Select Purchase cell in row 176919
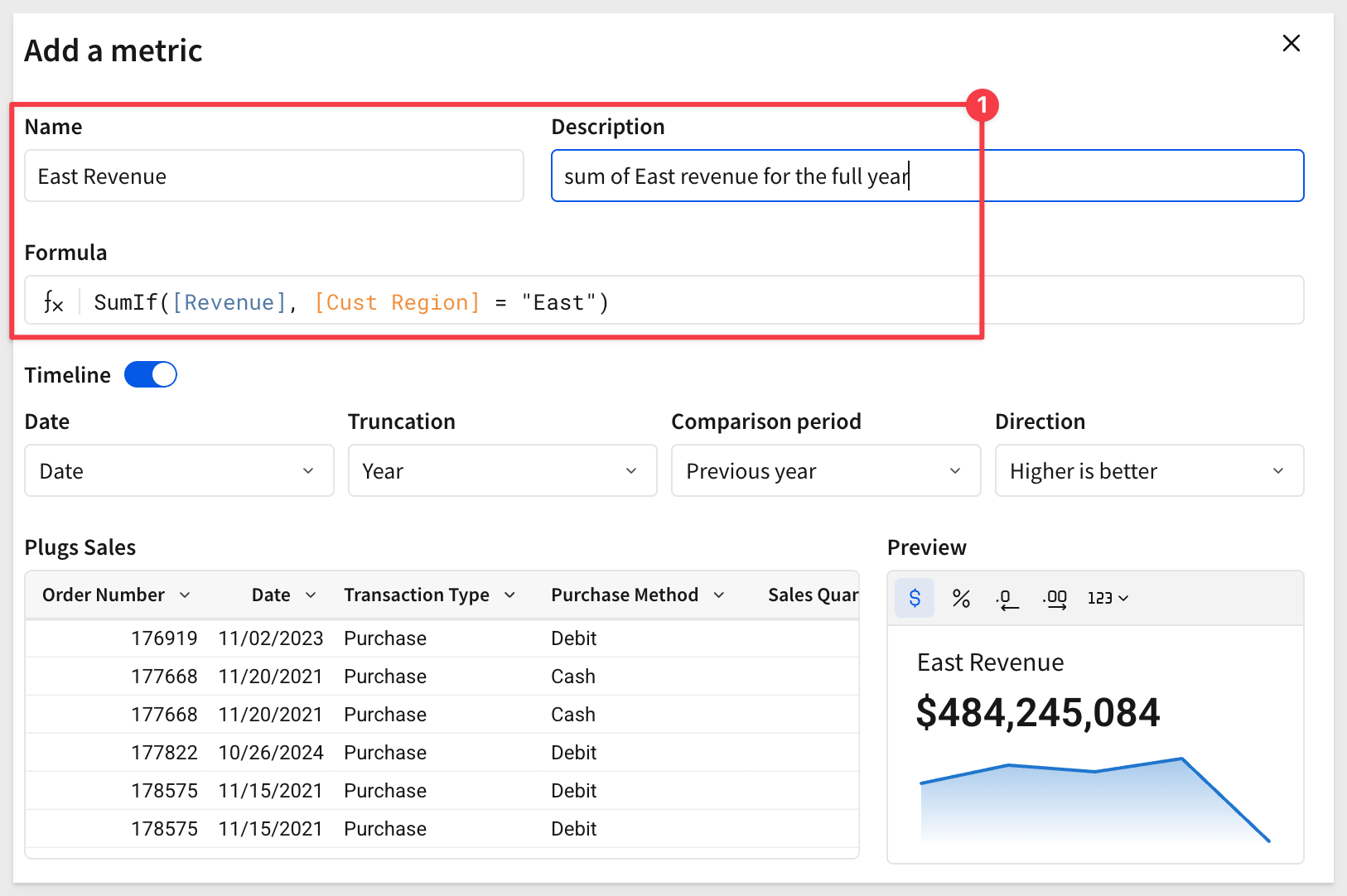This screenshot has height=896, width=1347. 385,638
